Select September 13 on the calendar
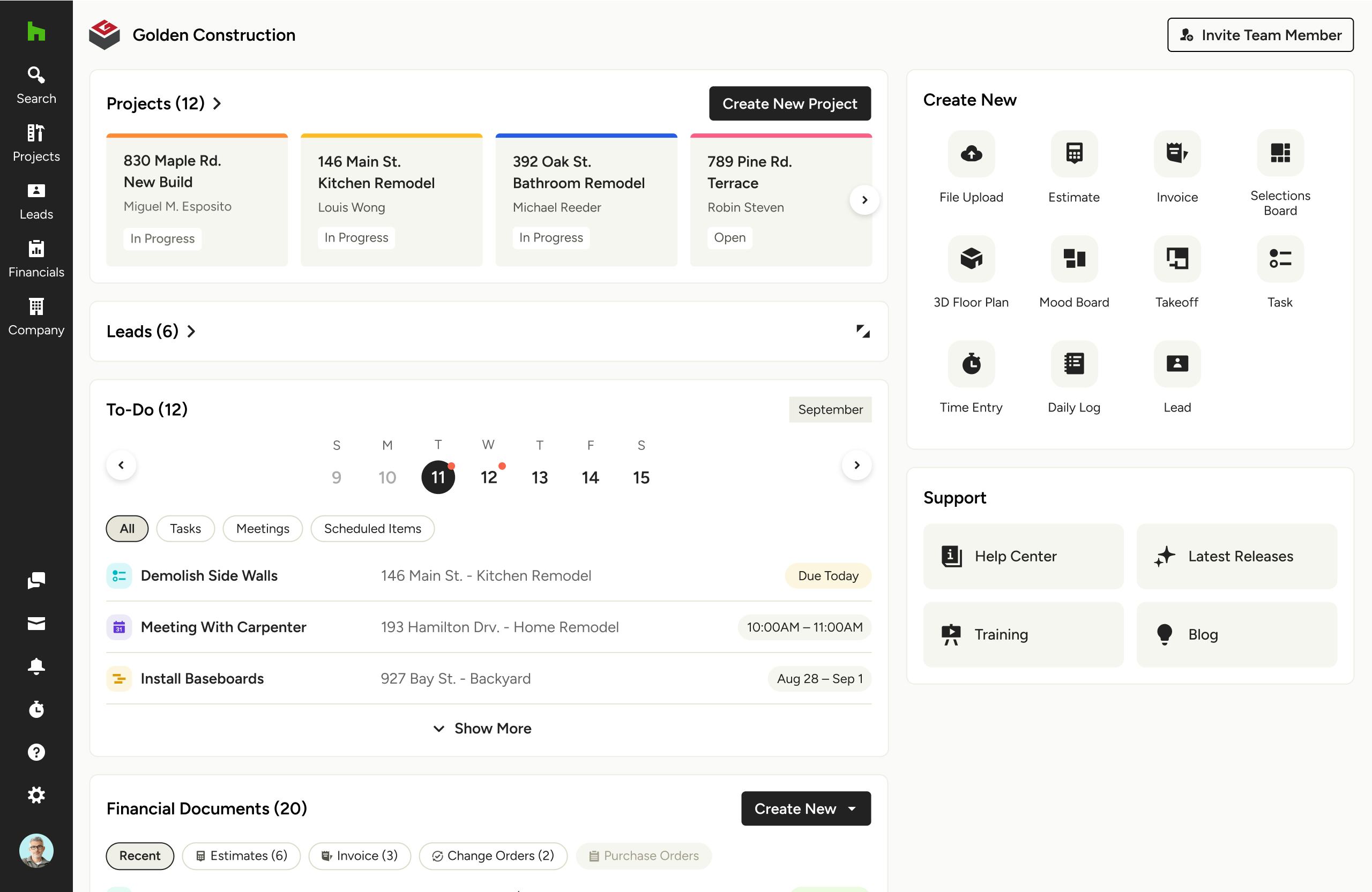This screenshot has width=1372, height=892. click(x=539, y=477)
